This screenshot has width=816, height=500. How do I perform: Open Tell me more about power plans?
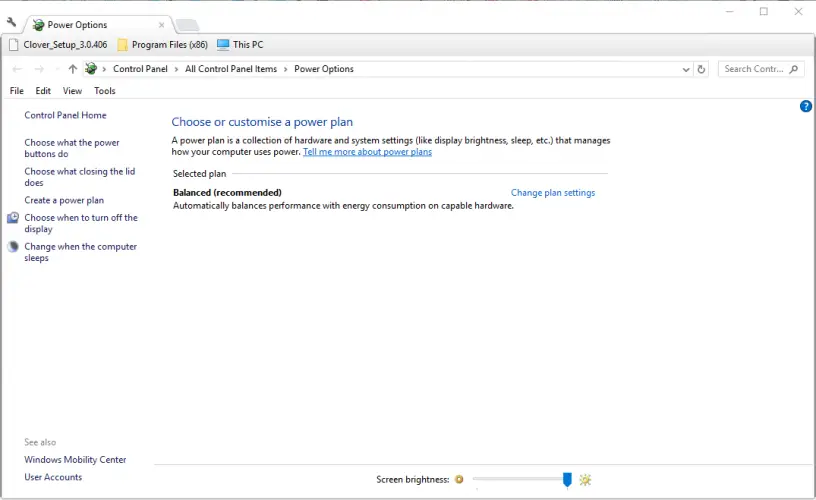(367, 152)
